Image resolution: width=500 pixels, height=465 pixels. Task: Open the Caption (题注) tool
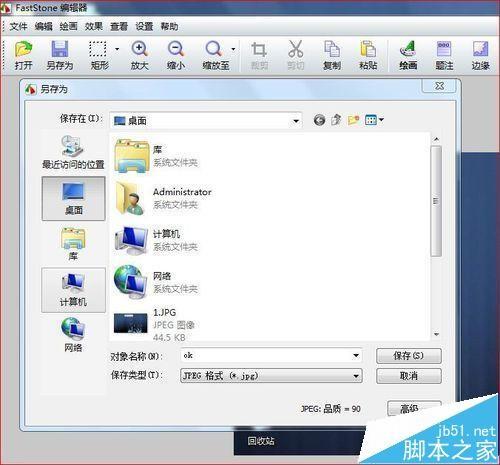tap(444, 55)
